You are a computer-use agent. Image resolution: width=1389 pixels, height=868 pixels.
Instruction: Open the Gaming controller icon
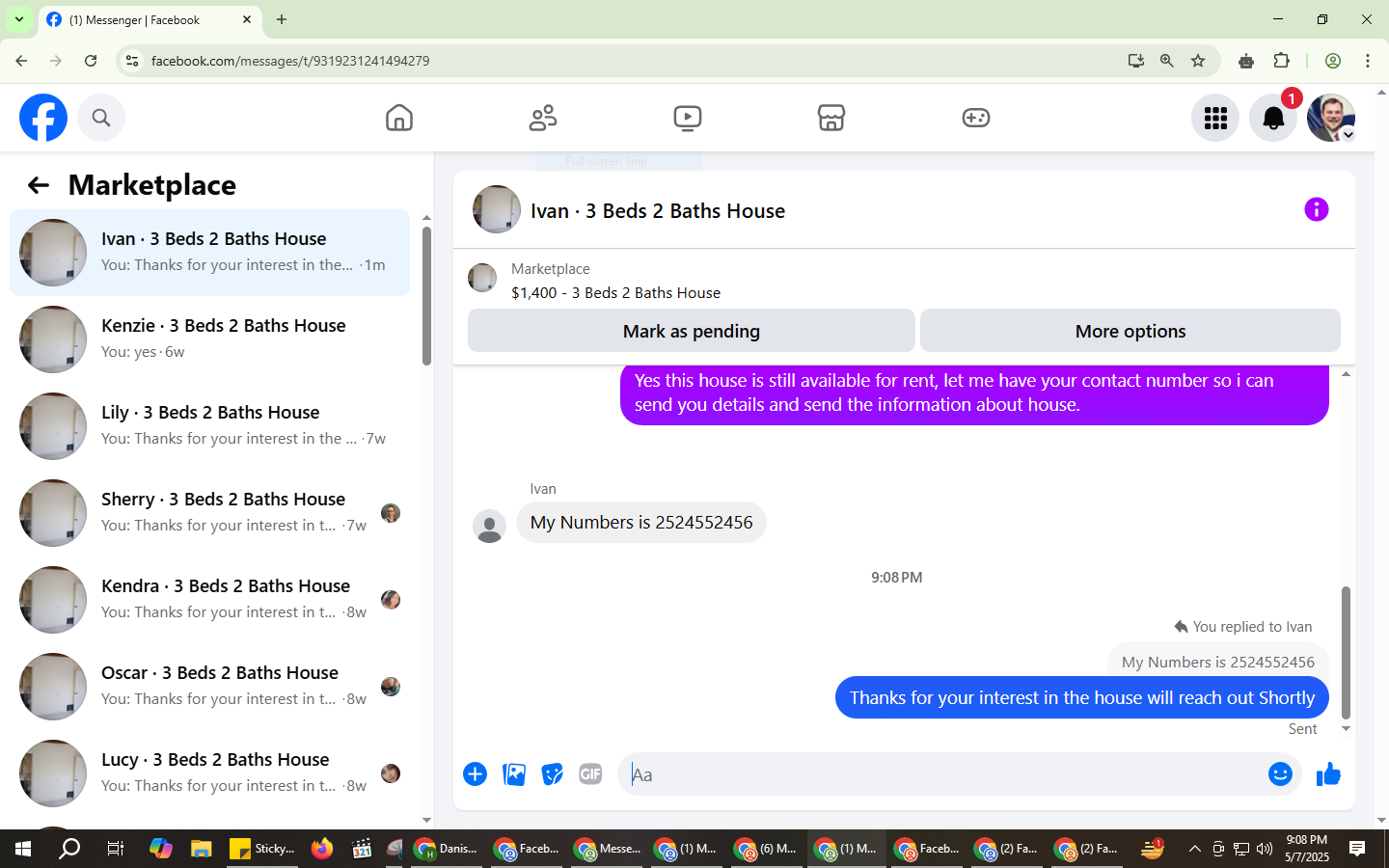(976, 118)
